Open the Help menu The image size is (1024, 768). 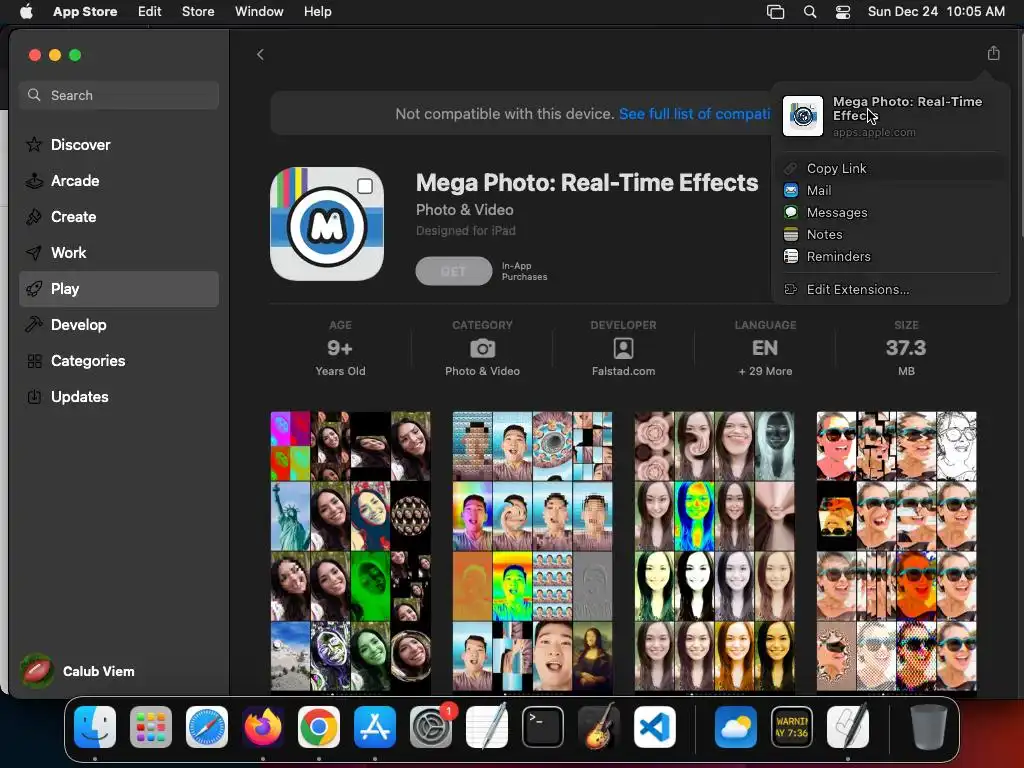pos(317,11)
